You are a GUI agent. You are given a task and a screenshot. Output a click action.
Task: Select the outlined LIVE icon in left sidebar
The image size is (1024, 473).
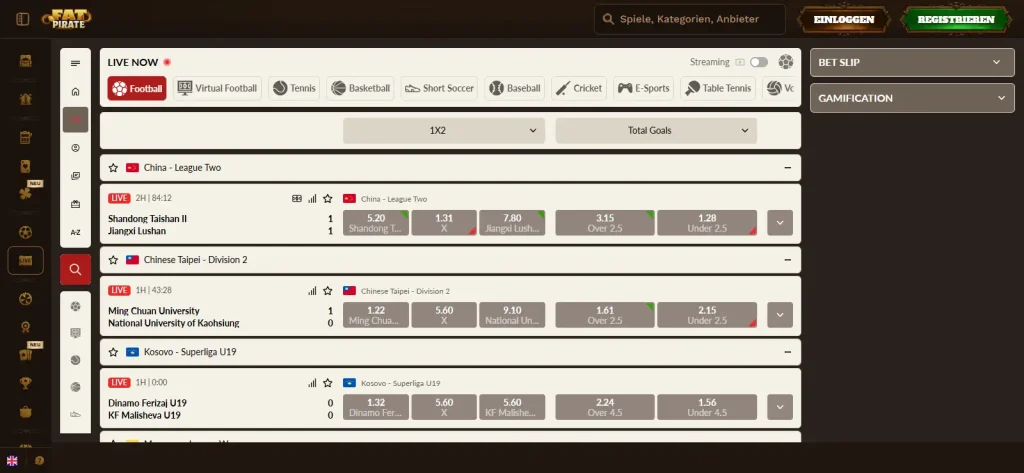(x=25, y=261)
